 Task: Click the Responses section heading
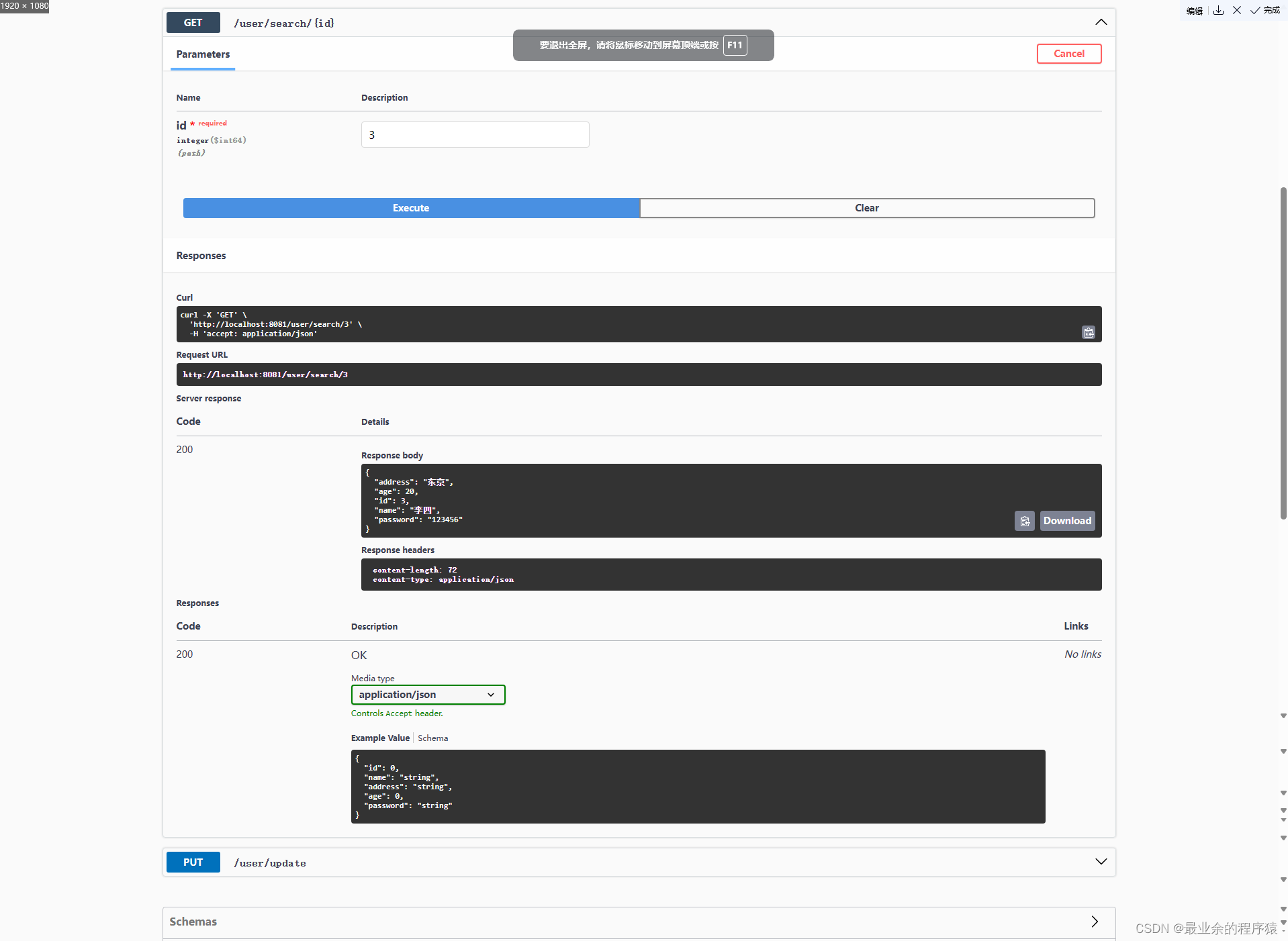[x=201, y=256]
